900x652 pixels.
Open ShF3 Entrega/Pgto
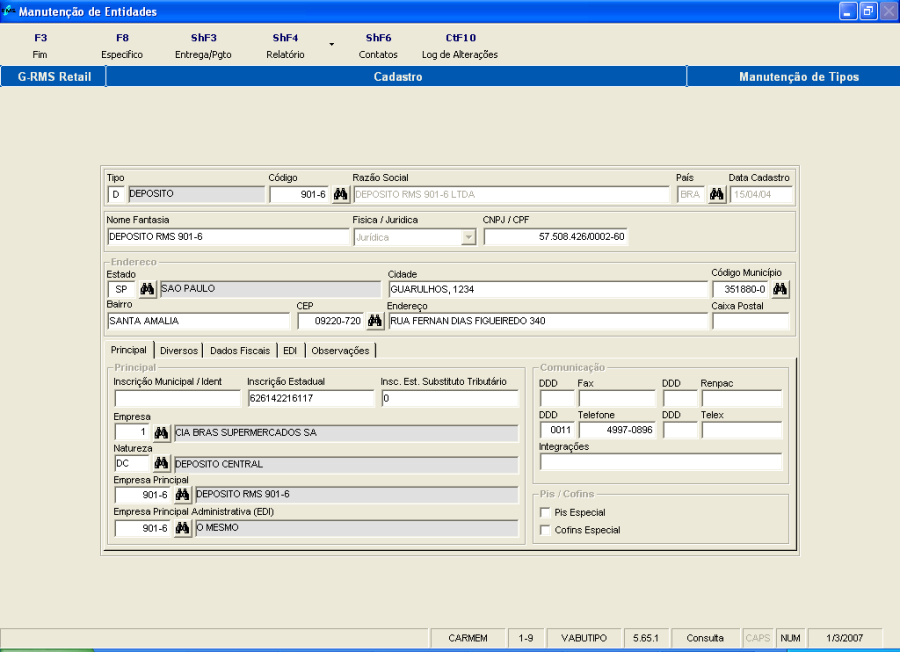coord(203,46)
